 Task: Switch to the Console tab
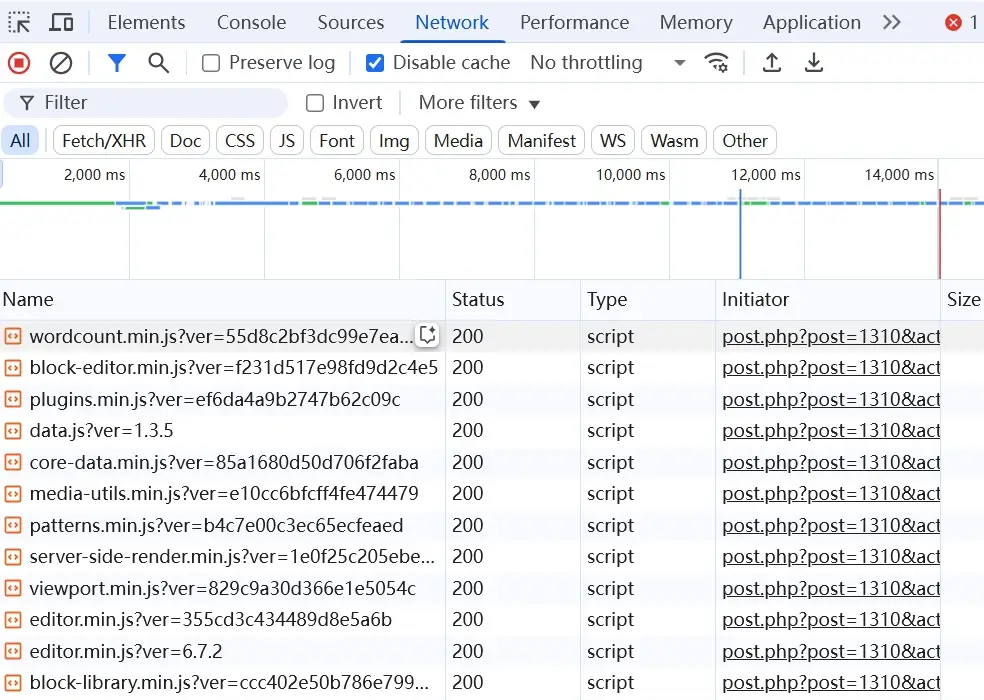[x=251, y=23]
